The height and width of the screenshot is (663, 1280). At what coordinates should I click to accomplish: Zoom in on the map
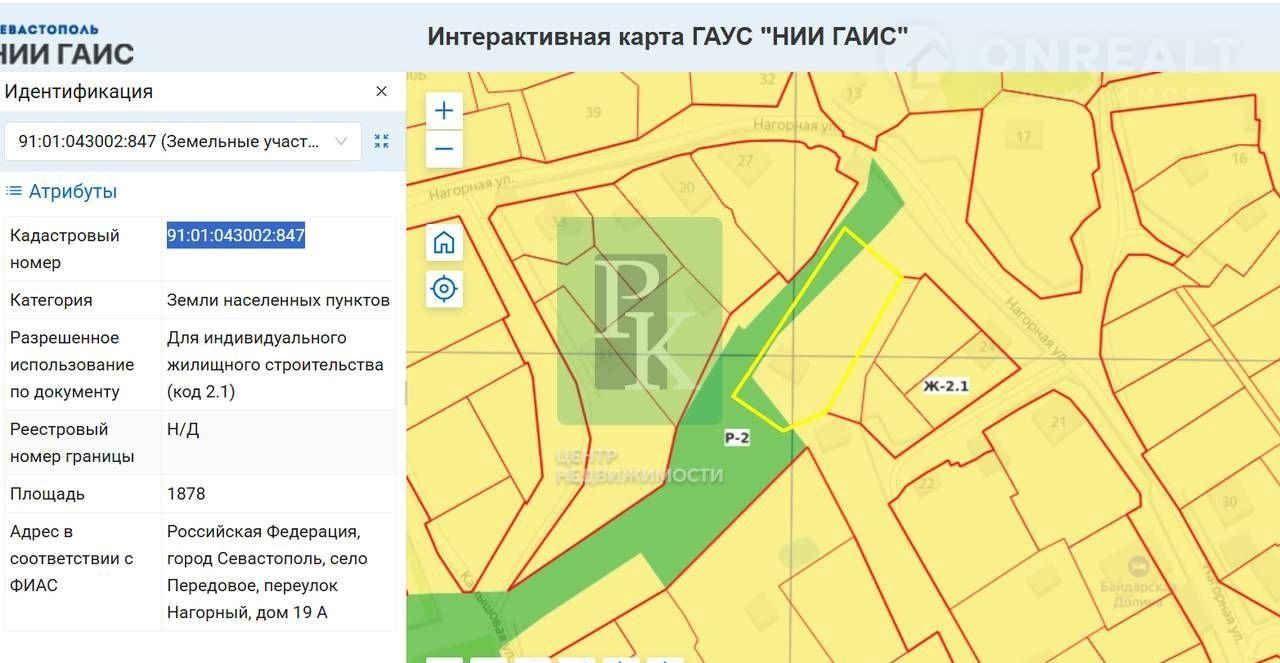click(x=444, y=111)
